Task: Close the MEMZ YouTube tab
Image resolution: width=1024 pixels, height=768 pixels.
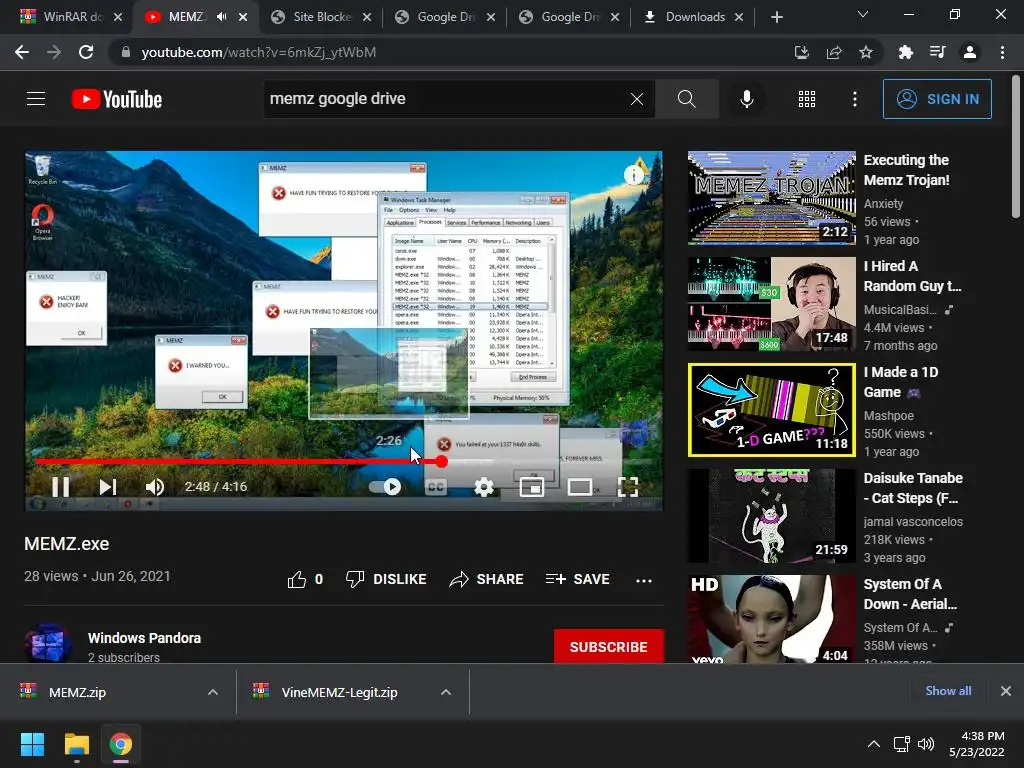Action: (243, 17)
